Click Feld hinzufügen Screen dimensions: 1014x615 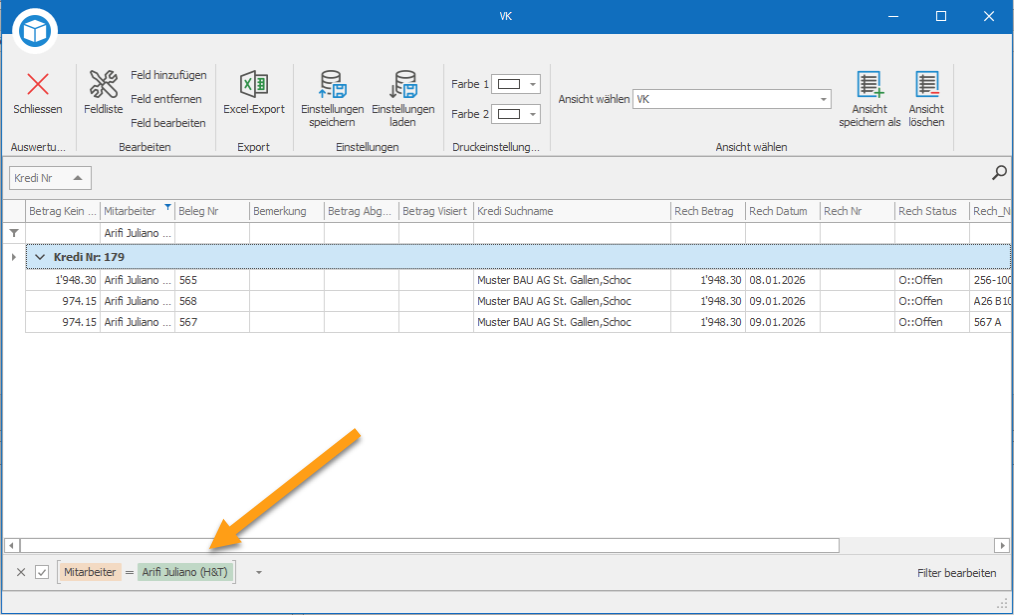click(169, 75)
